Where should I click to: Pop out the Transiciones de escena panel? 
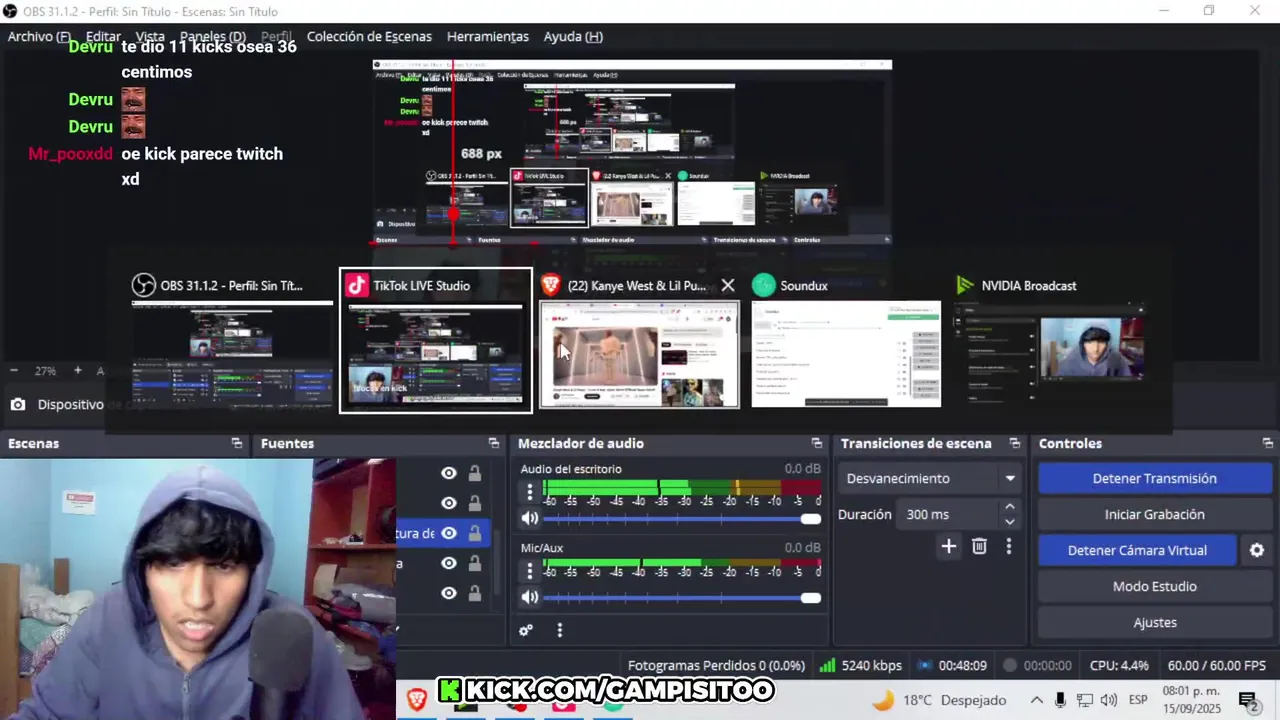tap(1015, 443)
